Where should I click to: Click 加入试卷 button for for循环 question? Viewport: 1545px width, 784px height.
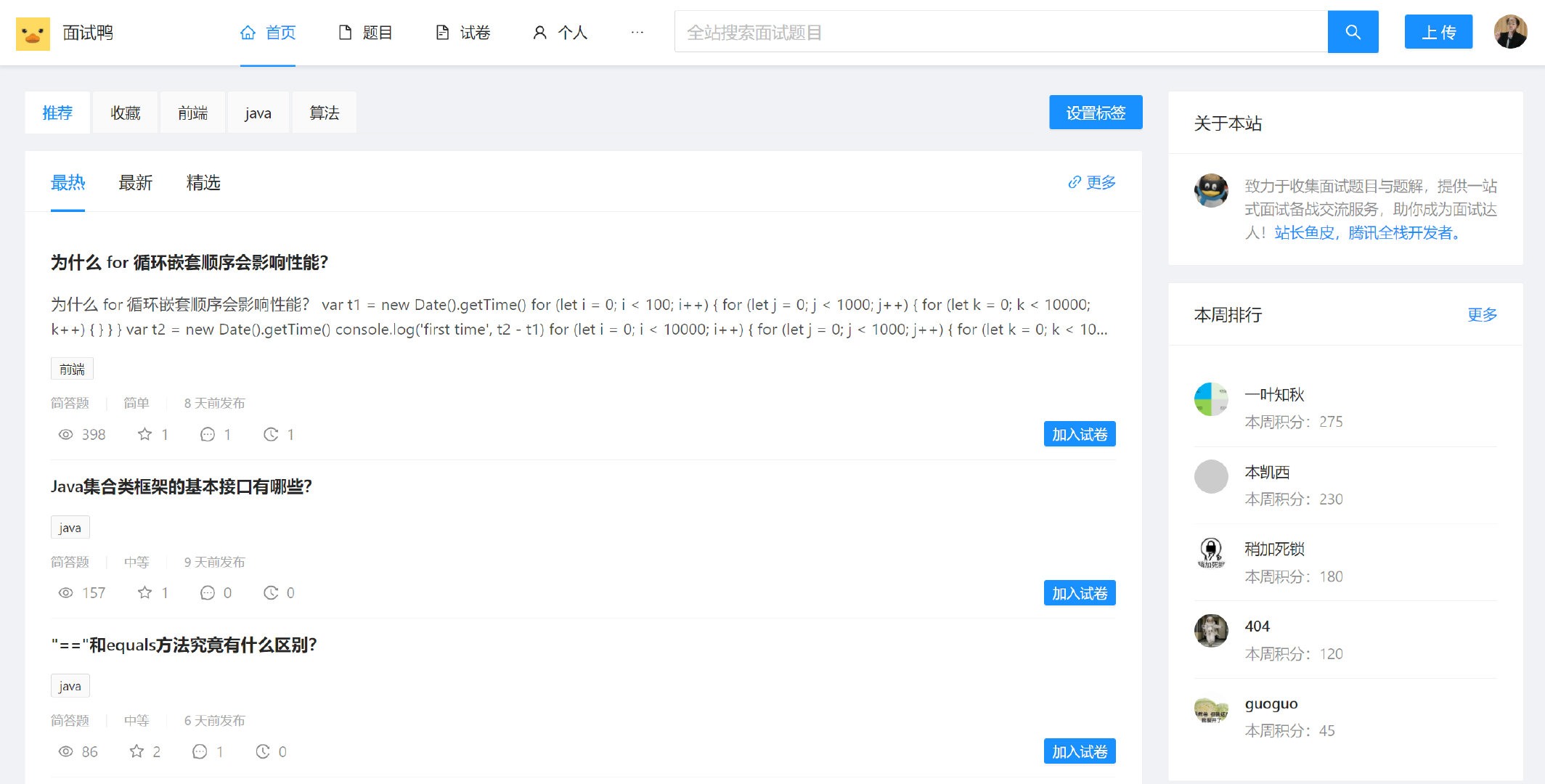tap(1080, 434)
